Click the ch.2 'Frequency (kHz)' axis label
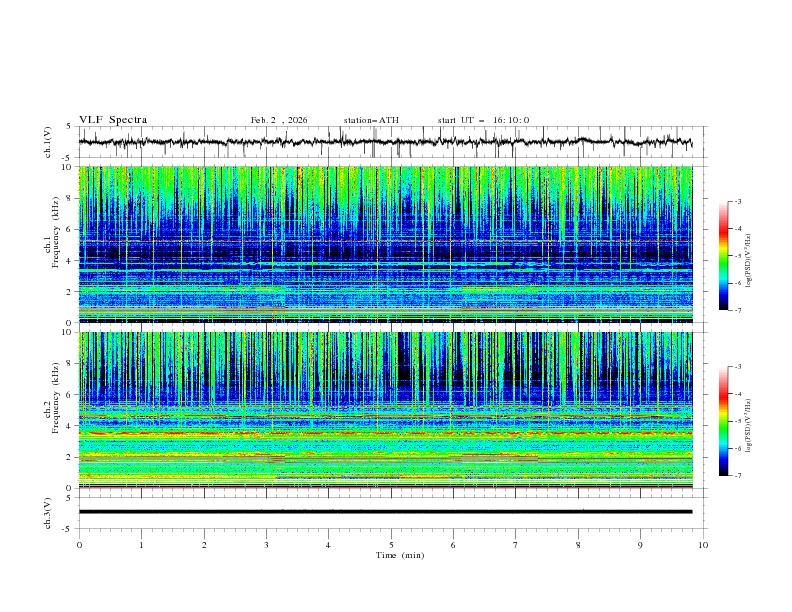Screen dimensions: 792x612 tap(56, 398)
